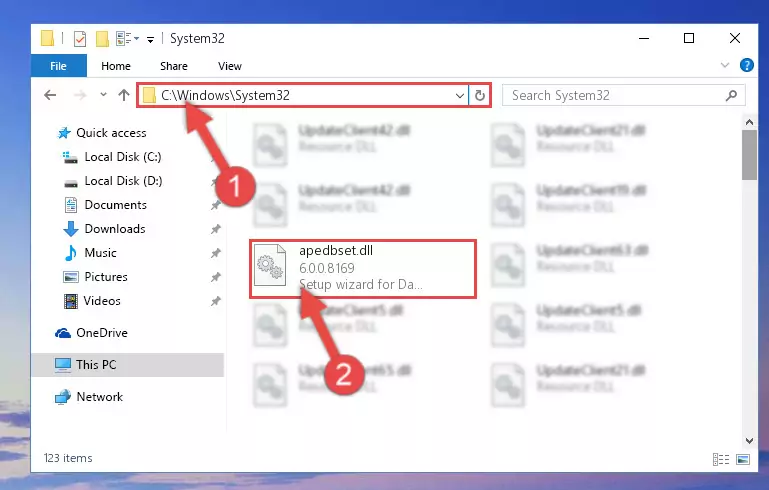Click the vertical scrollbar thumb
Image resolution: width=769 pixels, height=490 pixels.
[x=749, y=155]
